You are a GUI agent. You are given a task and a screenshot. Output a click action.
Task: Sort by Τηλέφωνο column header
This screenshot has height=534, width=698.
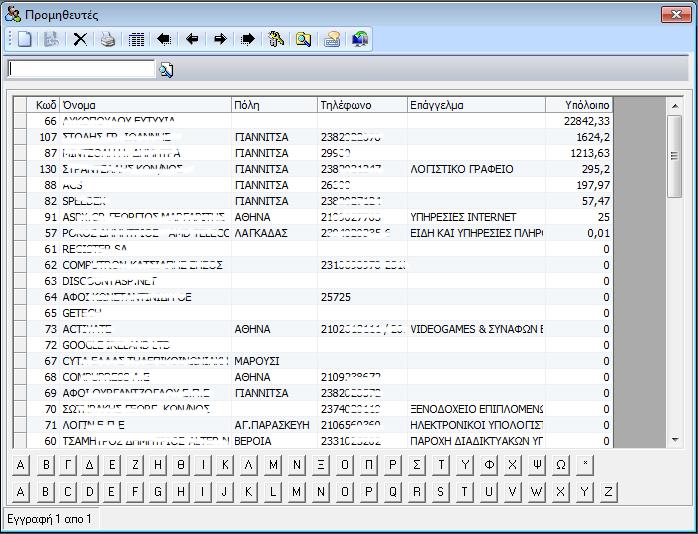[x=362, y=105]
